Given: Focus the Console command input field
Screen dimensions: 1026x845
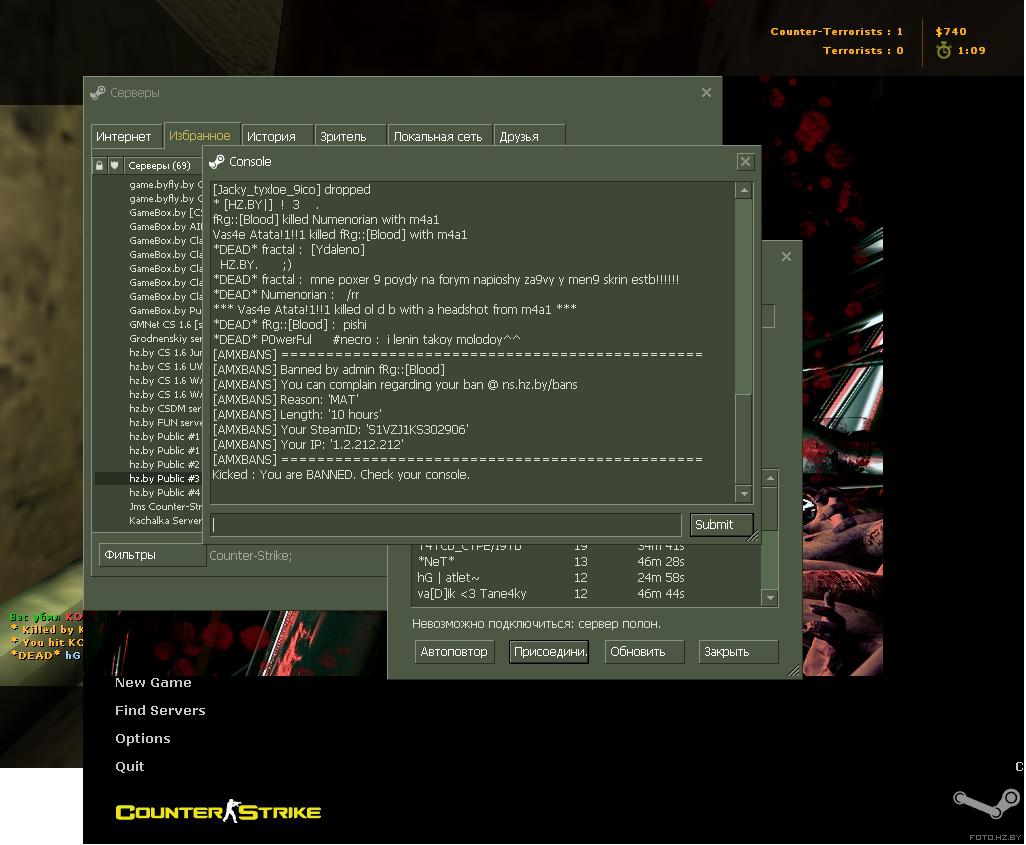Looking at the screenshot, I should 446,524.
